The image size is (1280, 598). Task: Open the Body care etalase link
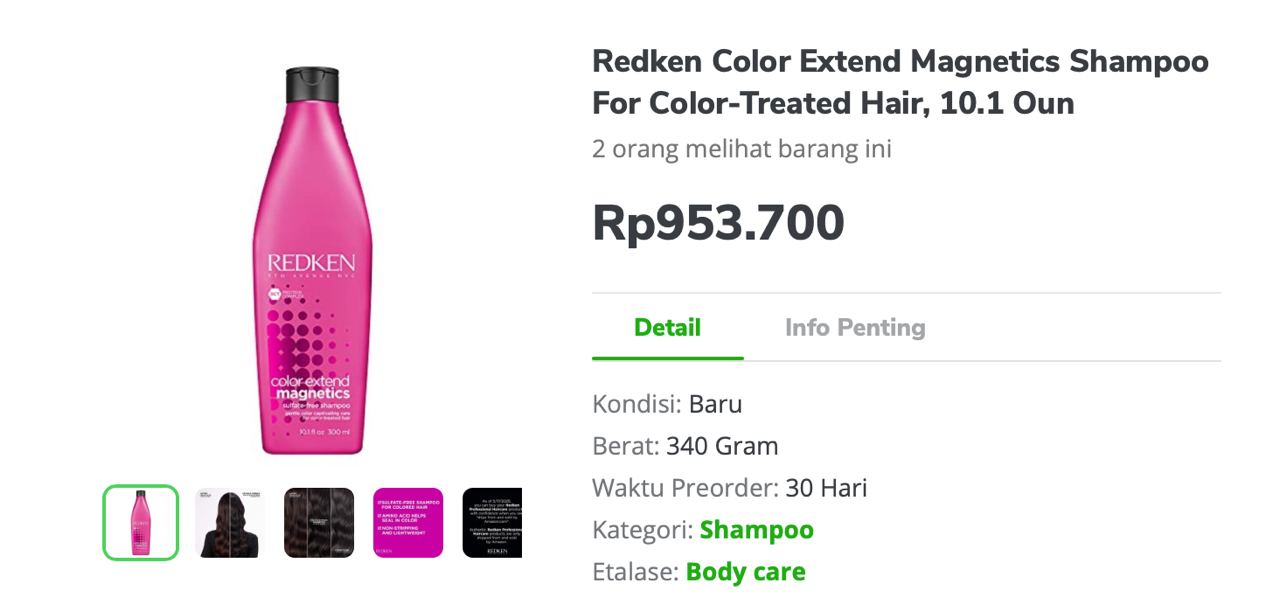(x=745, y=572)
